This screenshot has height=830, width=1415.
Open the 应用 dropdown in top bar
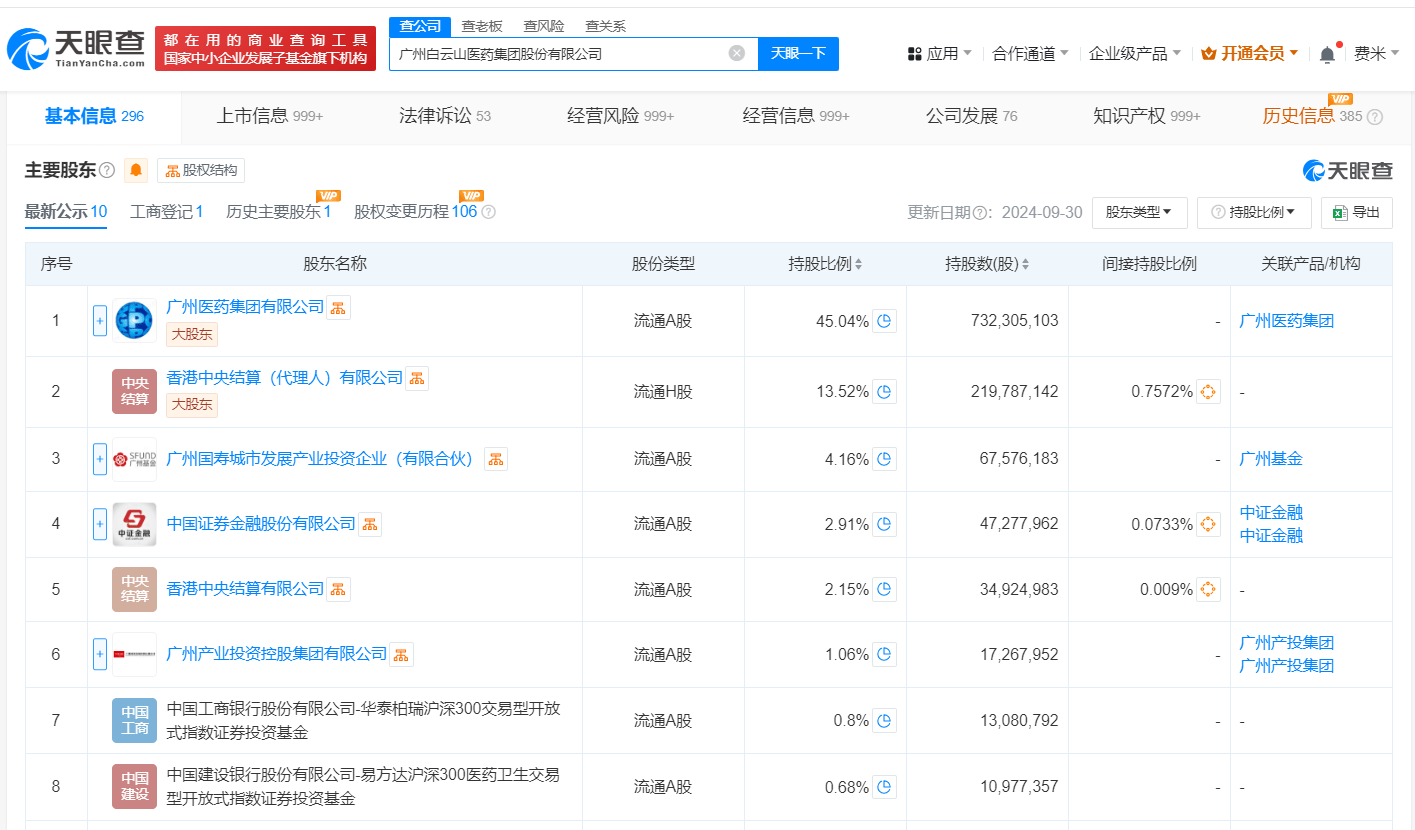pyautogui.click(x=940, y=54)
